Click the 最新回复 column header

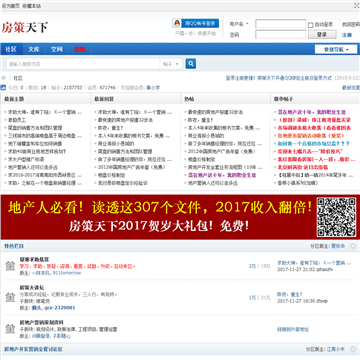(104, 99)
